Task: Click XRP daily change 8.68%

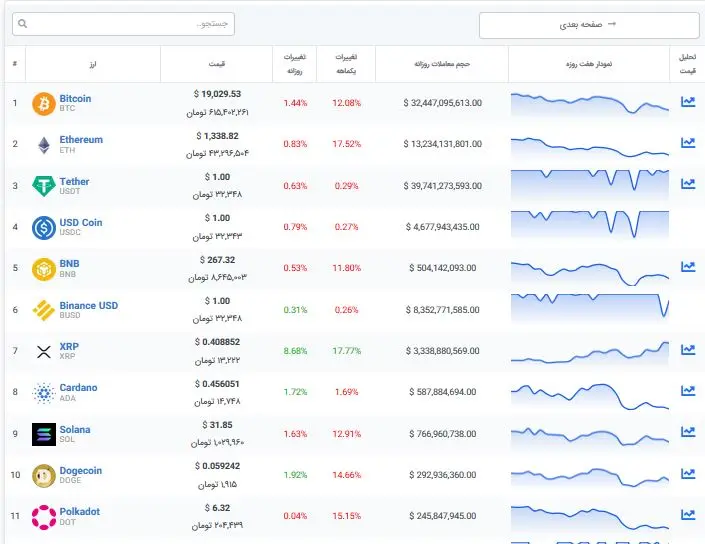Action: coord(295,351)
